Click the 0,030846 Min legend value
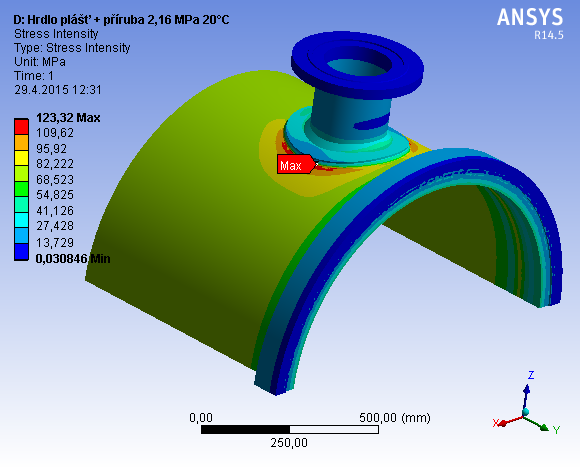The width and height of the screenshot is (580, 467). click(73, 258)
